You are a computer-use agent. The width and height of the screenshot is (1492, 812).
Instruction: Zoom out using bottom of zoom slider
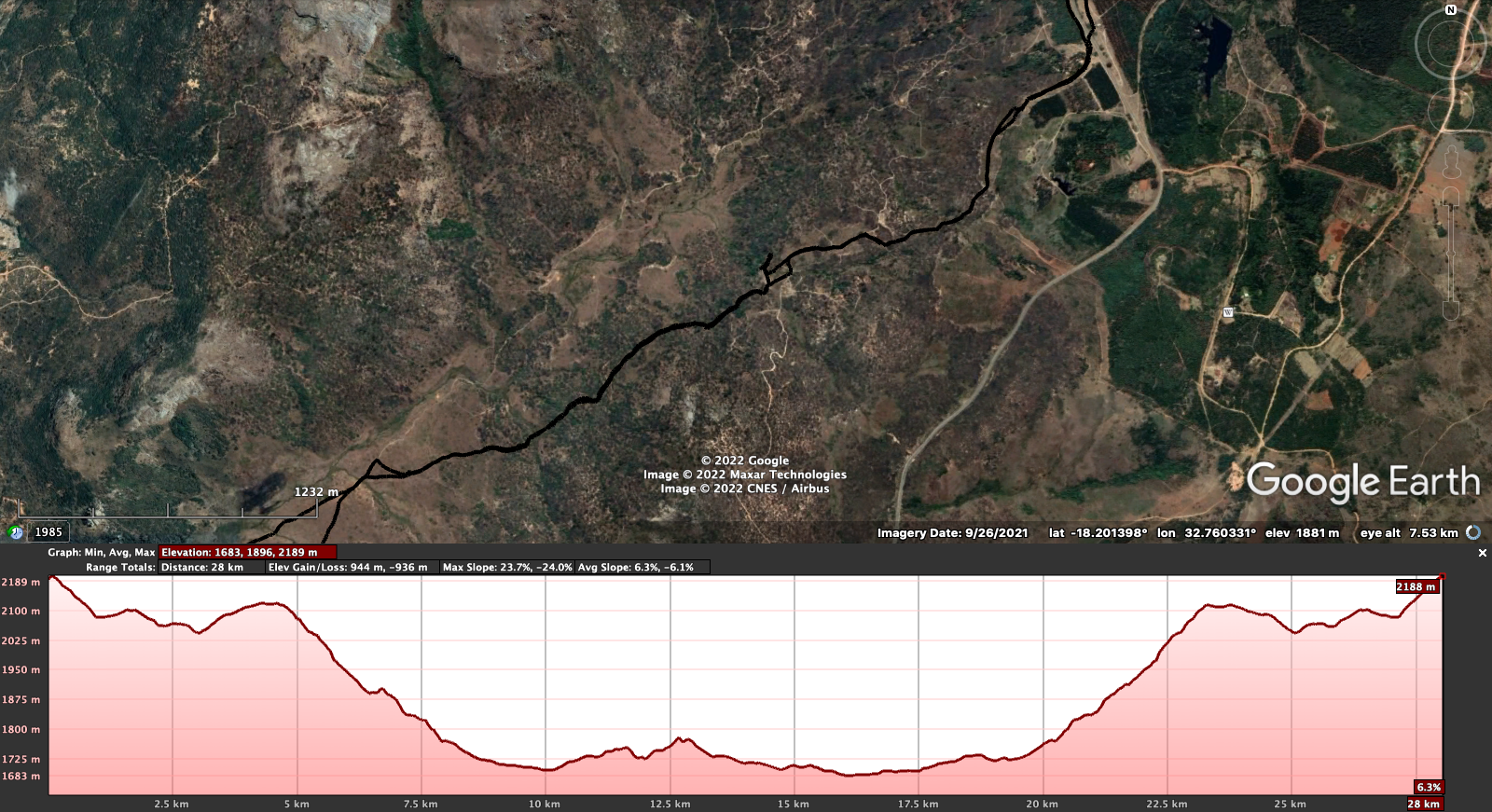coord(1451,310)
